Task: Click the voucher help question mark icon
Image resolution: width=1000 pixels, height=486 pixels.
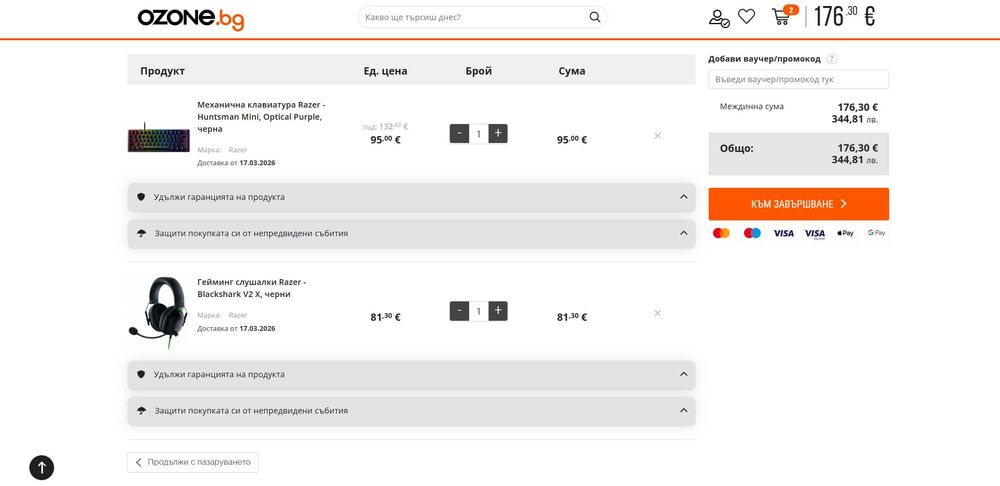Action: (832, 59)
